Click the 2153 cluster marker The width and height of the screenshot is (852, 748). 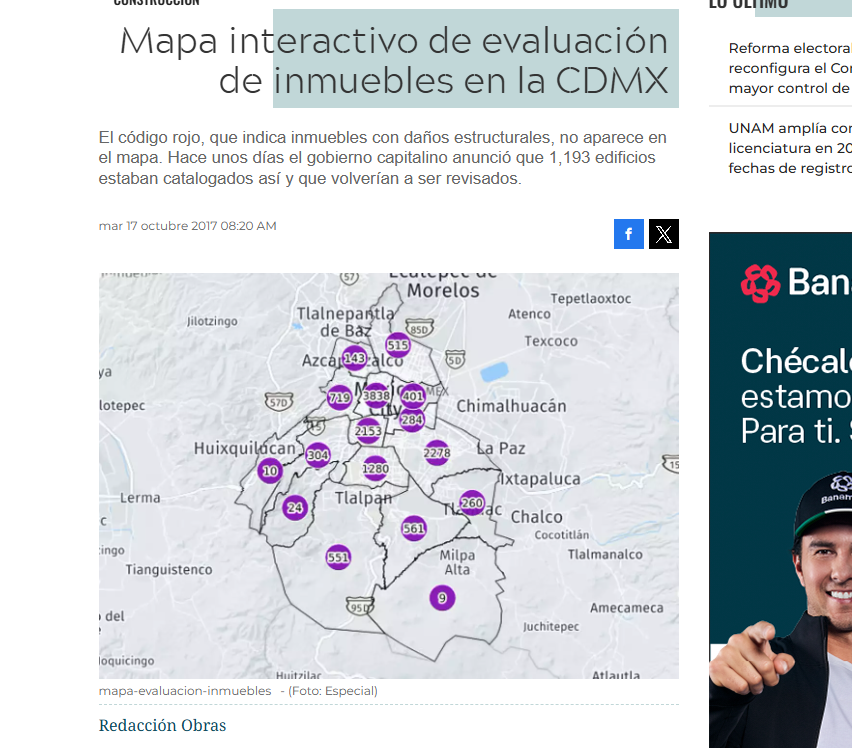(x=367, y=431)
